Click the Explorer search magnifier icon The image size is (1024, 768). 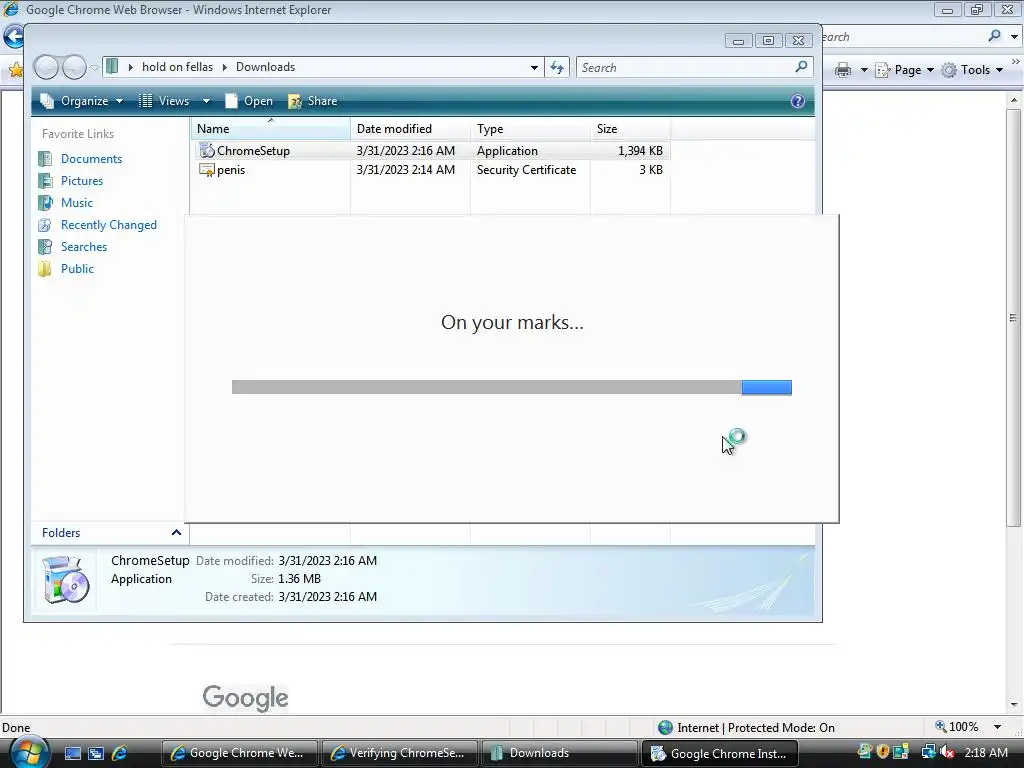(x=801, y=67)
